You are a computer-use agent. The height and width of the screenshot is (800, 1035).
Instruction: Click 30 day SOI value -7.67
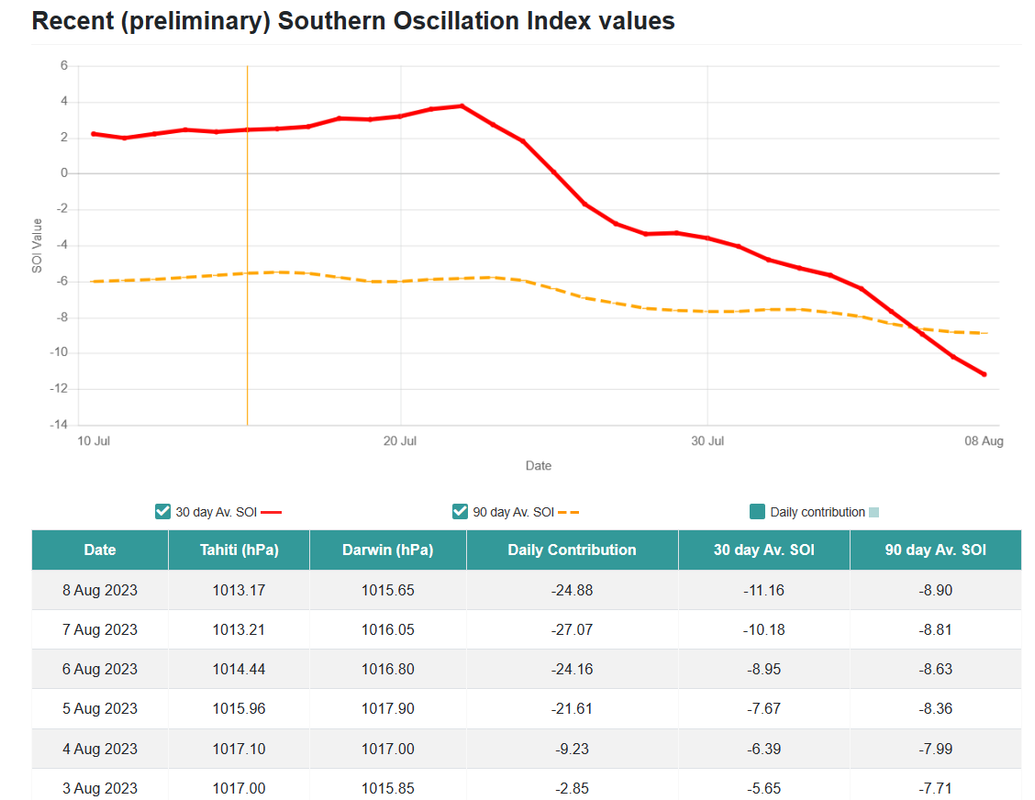(764, 709)
